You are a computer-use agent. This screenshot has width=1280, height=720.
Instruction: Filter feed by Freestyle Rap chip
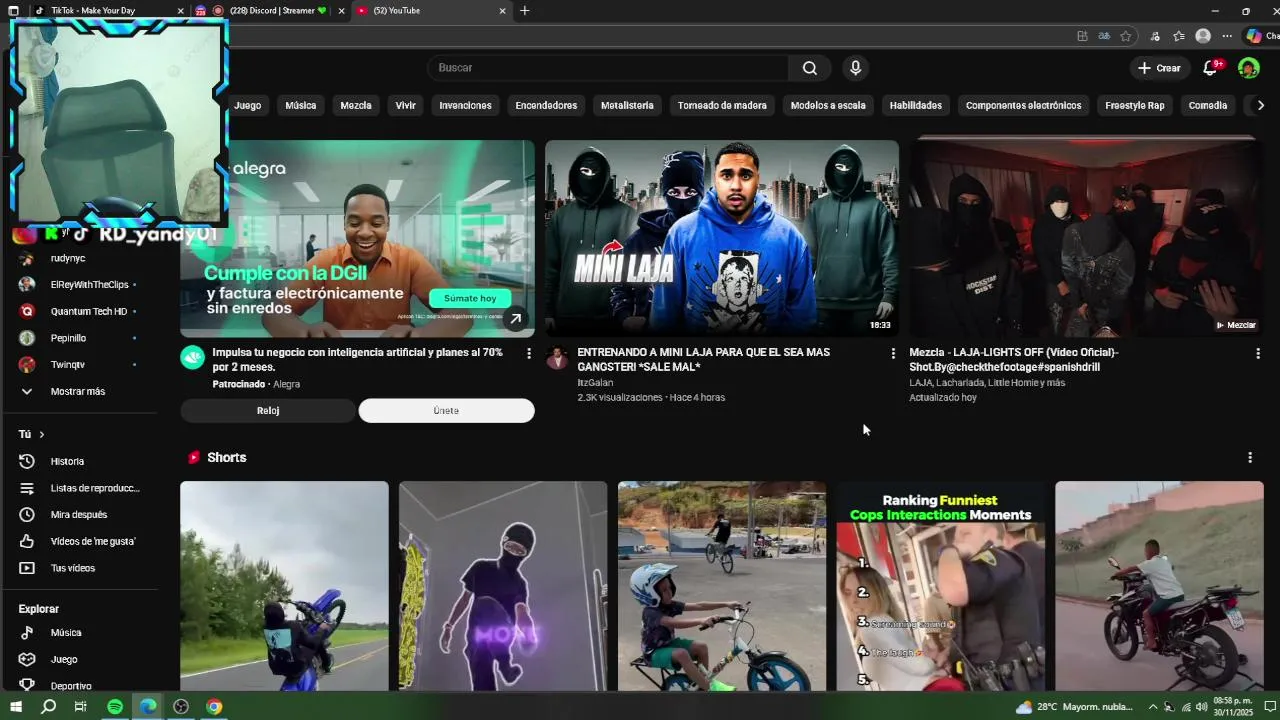pos(1135,105)
